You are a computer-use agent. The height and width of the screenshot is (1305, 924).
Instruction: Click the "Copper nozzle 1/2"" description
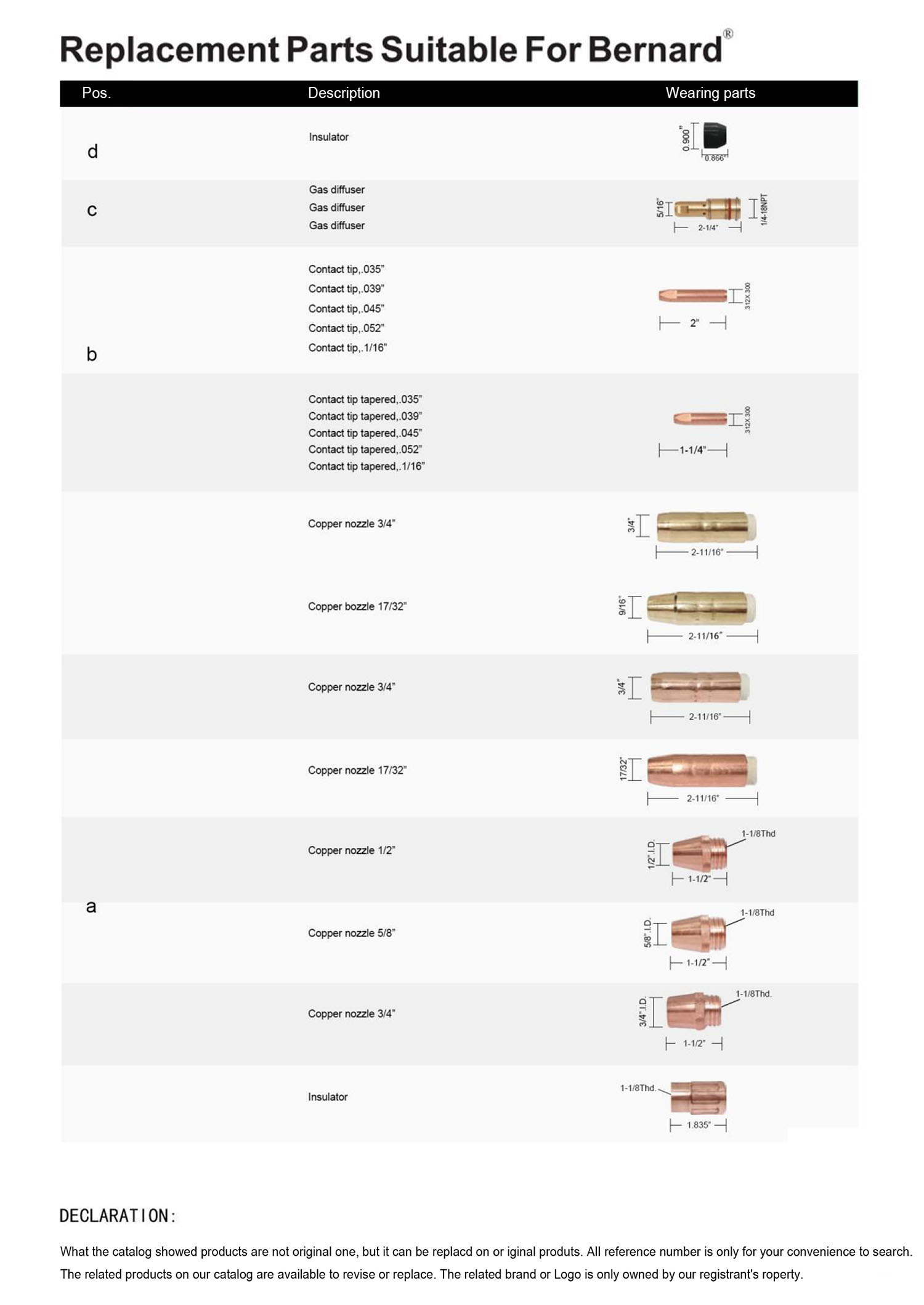coord(352,850)
